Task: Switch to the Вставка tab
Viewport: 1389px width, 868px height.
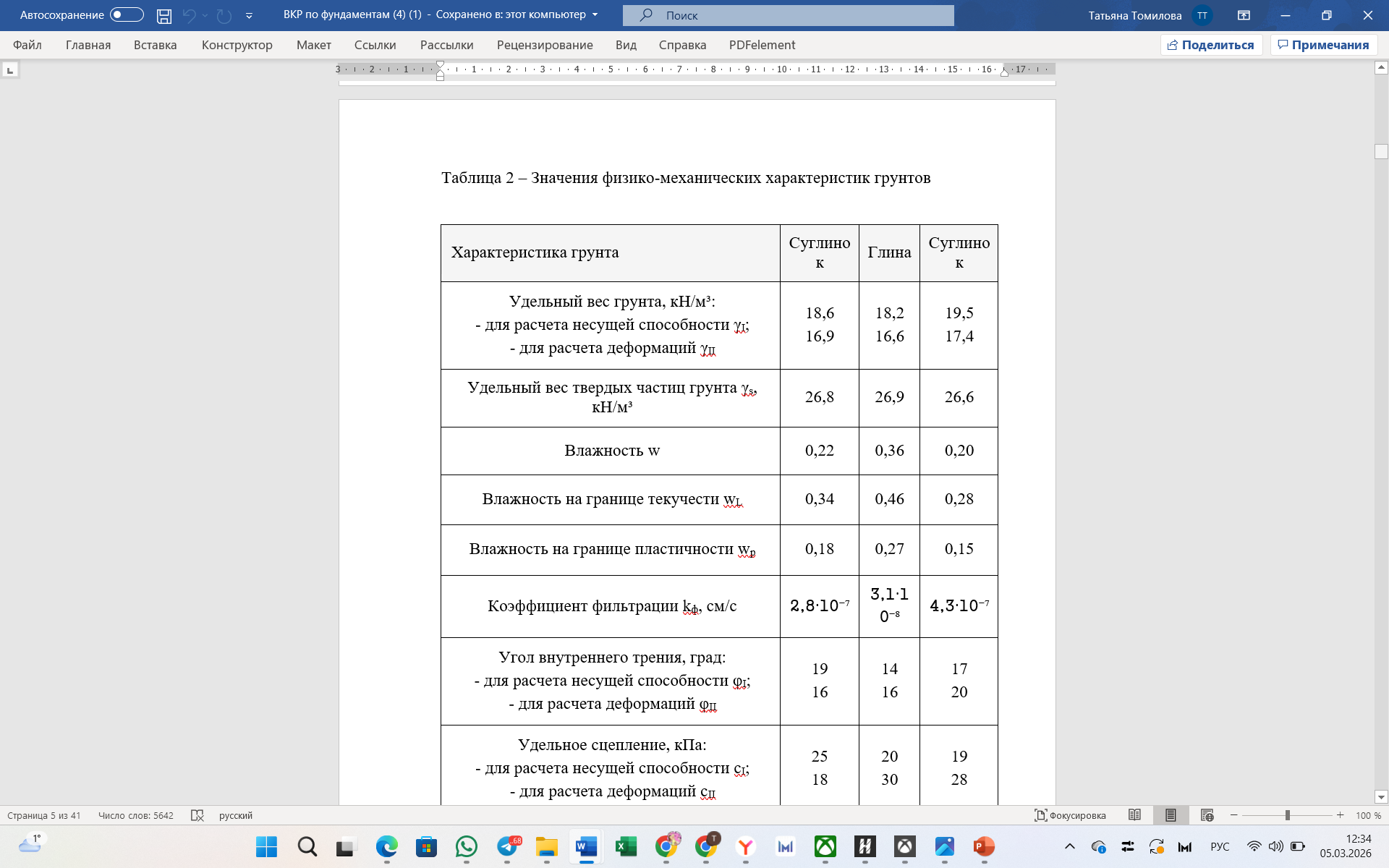Action: pyautogui.click(x=156, y=45)
